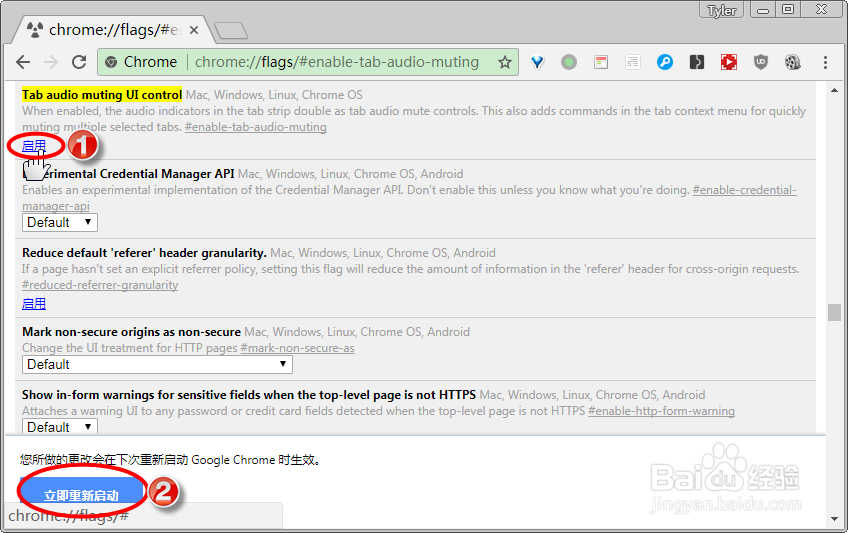Click the 'Show in-form warnings for sensitive fields' heading
Screen dimensions: 848x533
pyautogui.click(x=249, y=395)
